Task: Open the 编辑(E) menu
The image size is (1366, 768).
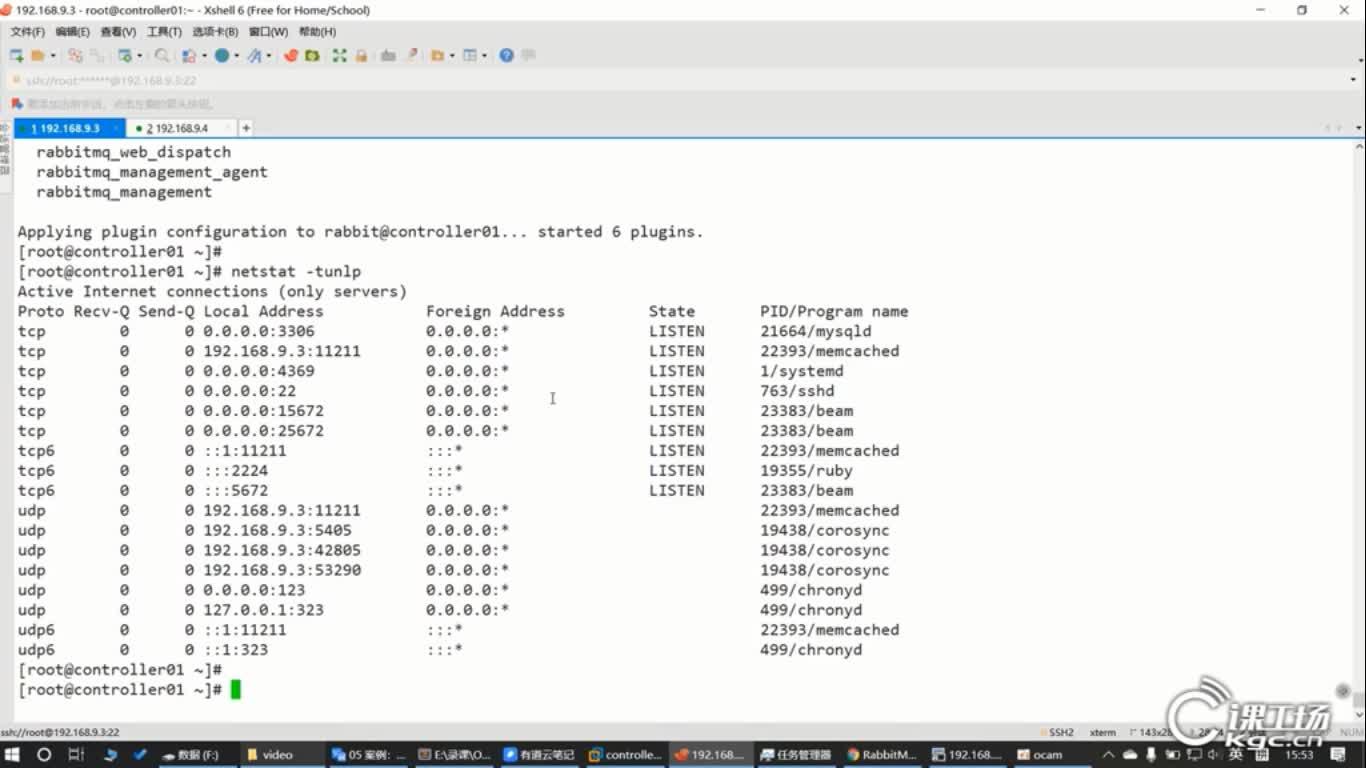Action: click(72, 32)
